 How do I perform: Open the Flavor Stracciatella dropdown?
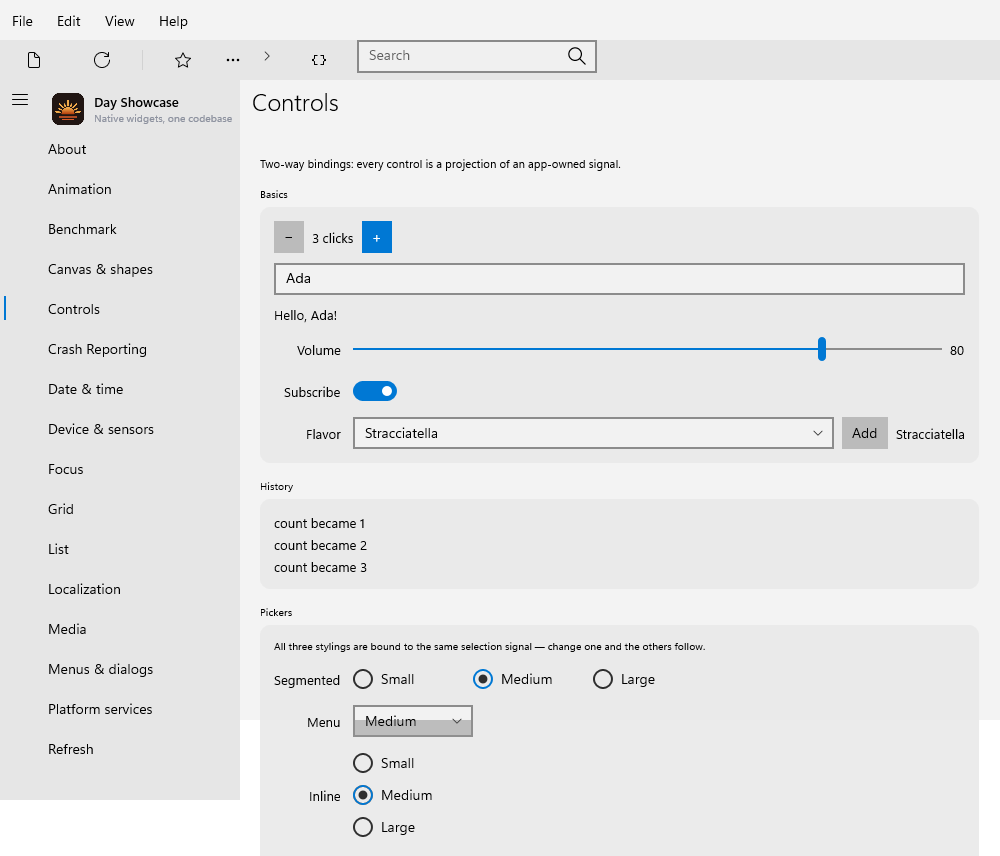pos(593,433)
